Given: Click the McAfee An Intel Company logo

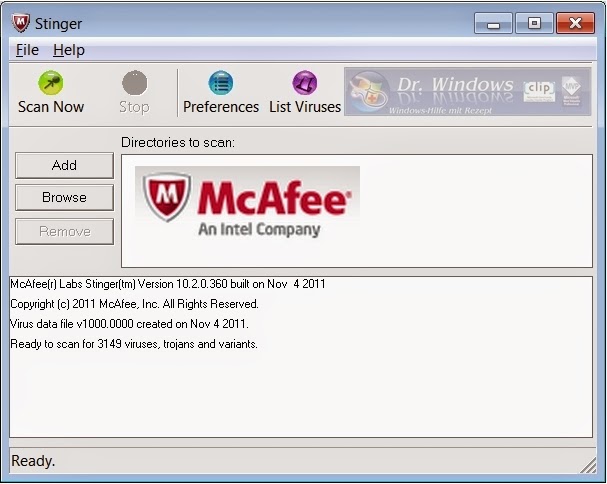Looking at the screenshot, I should [247, 203].
